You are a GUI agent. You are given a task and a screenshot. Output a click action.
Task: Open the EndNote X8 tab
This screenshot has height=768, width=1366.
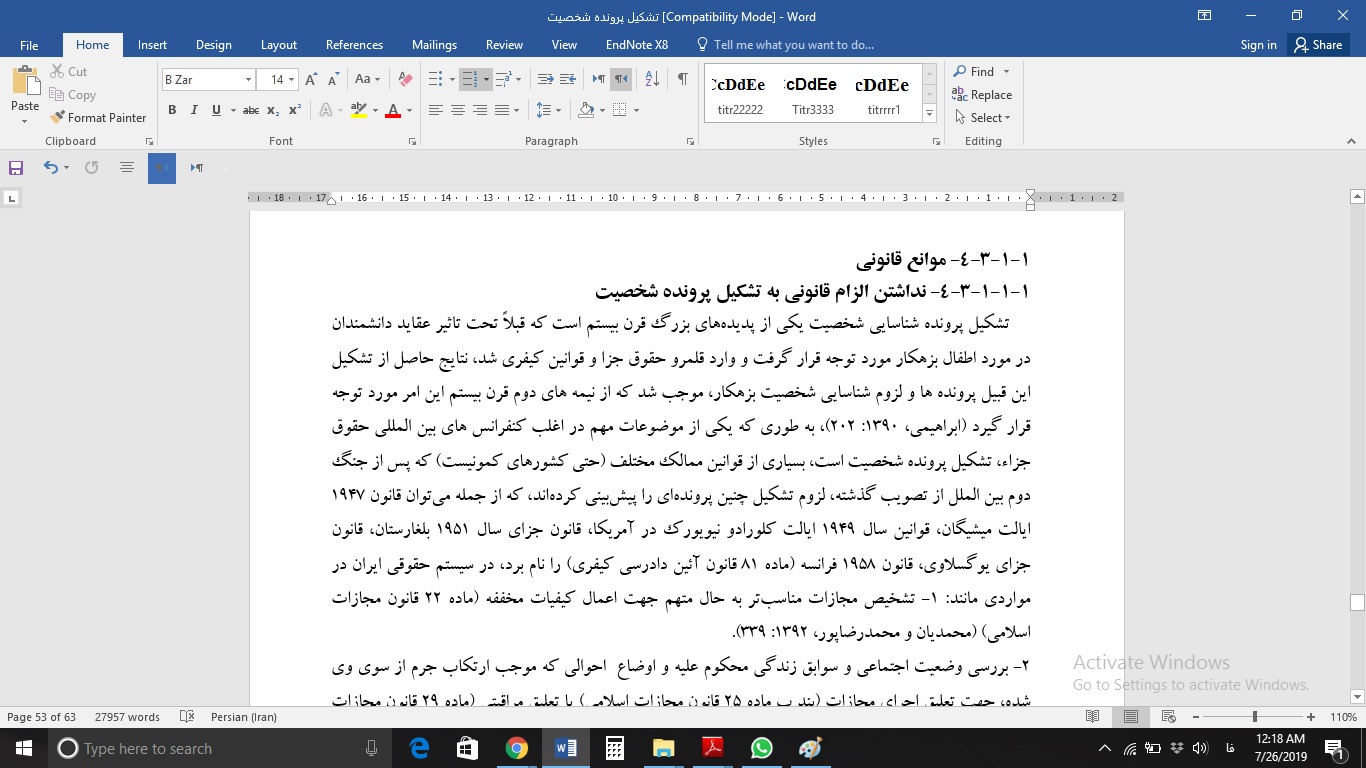tap(636, 44)
